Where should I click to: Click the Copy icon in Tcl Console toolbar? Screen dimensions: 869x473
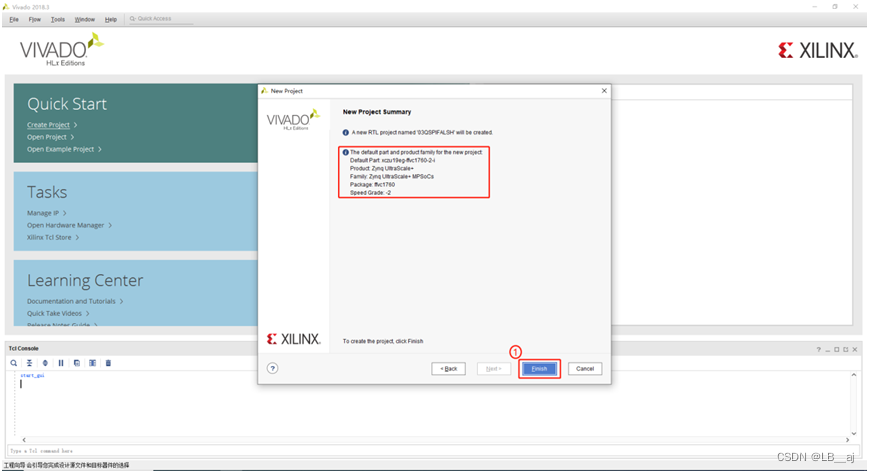click(x=76, y=363)
